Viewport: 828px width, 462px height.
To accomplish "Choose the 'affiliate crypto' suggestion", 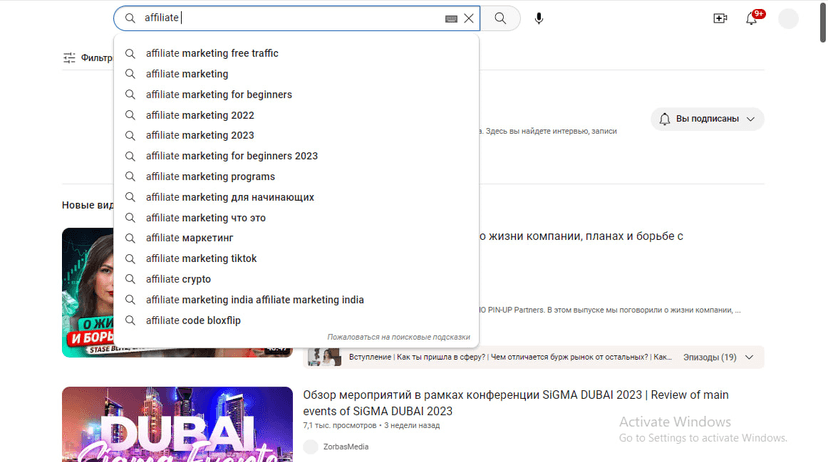I will [296, 279].
